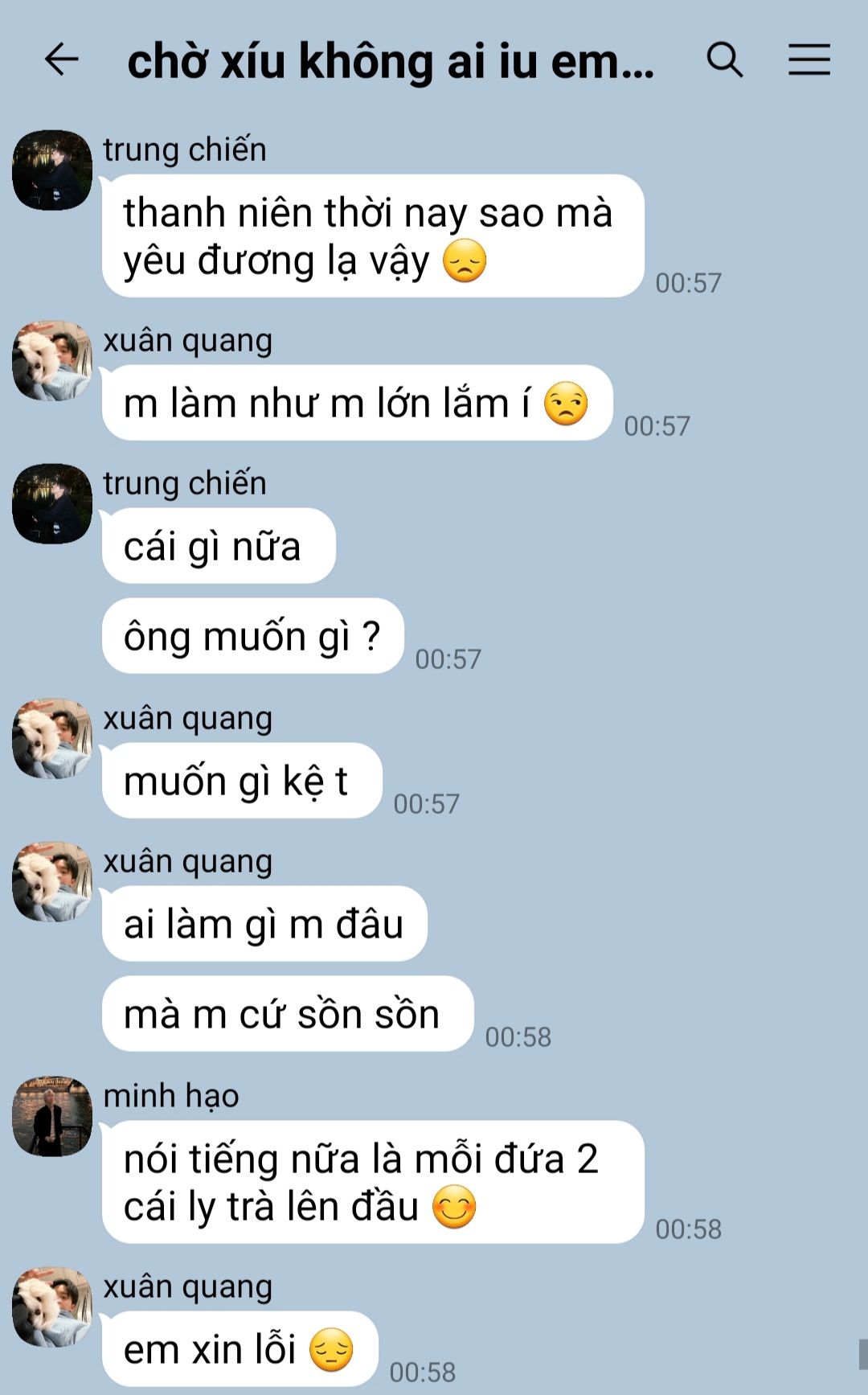Select the 'ai làm gì m đâu' message
868x1395 pixels.
(264, 924)
